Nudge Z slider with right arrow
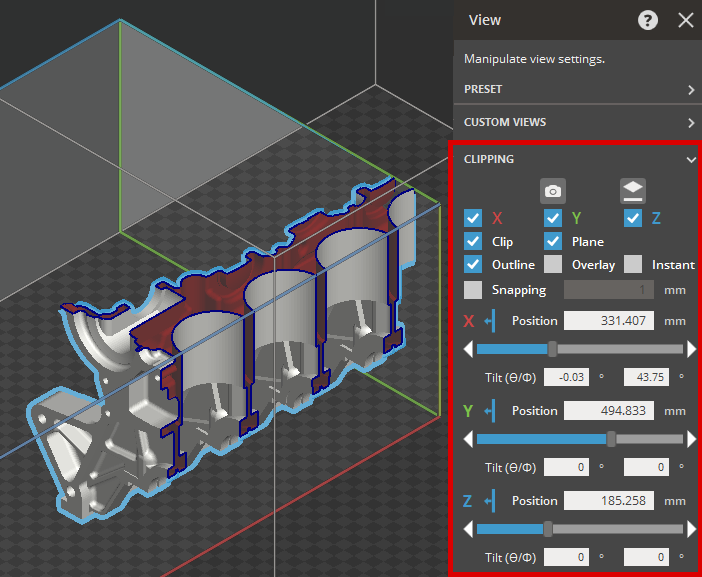702x577 pixels. (691, 529)
